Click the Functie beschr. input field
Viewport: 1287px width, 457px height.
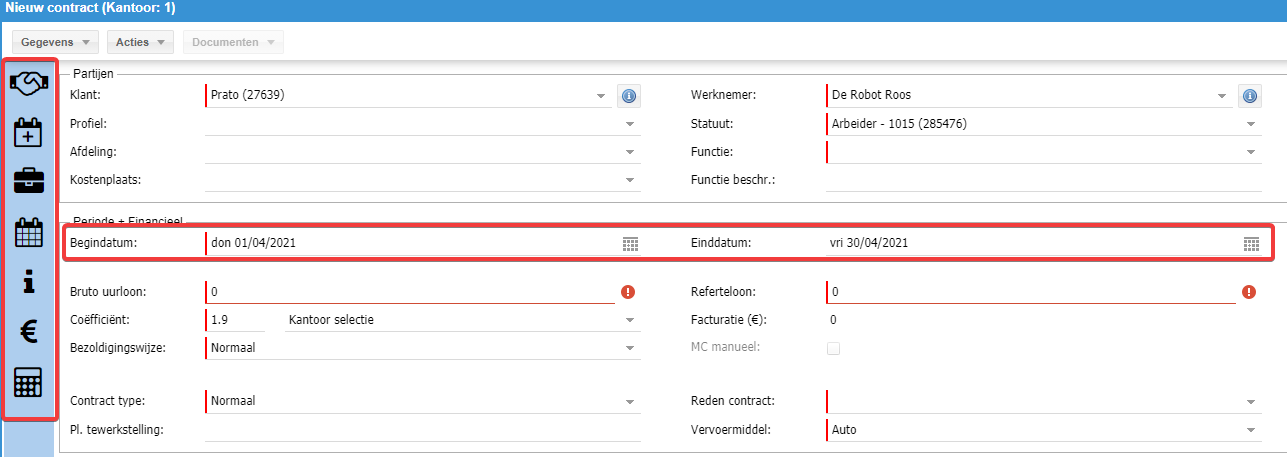tap(1044, 180)
